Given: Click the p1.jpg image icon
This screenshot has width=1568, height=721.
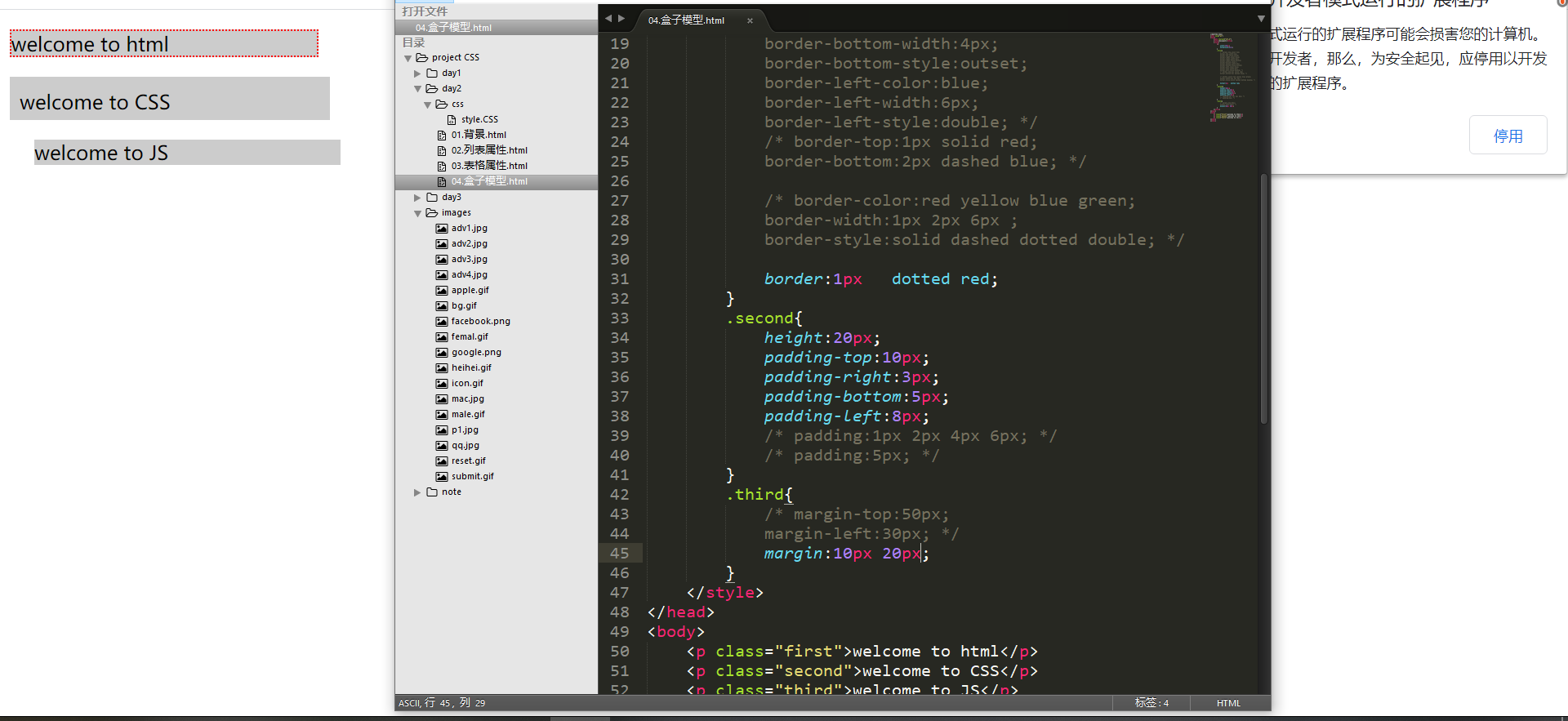Looking at the screenshot, I should (442, 429).
